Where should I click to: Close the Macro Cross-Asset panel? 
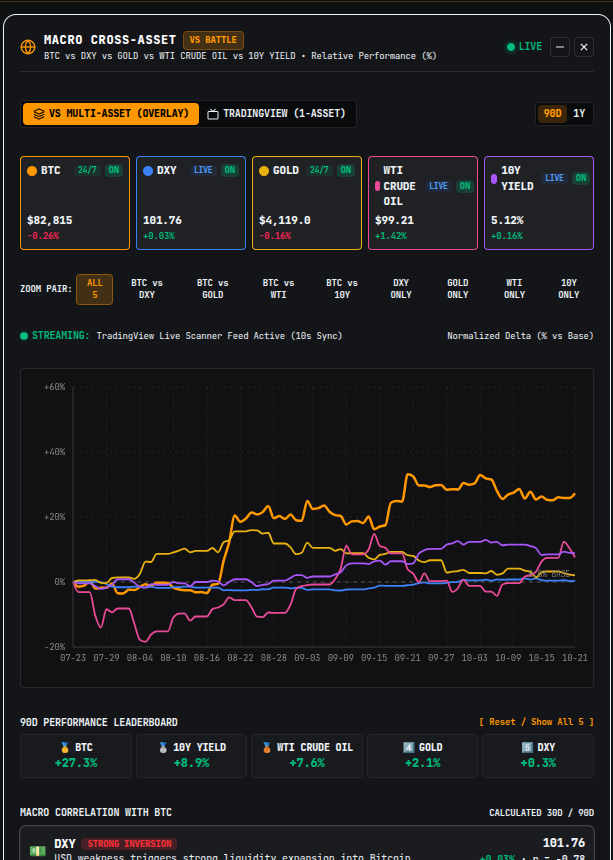pos(584,47)
